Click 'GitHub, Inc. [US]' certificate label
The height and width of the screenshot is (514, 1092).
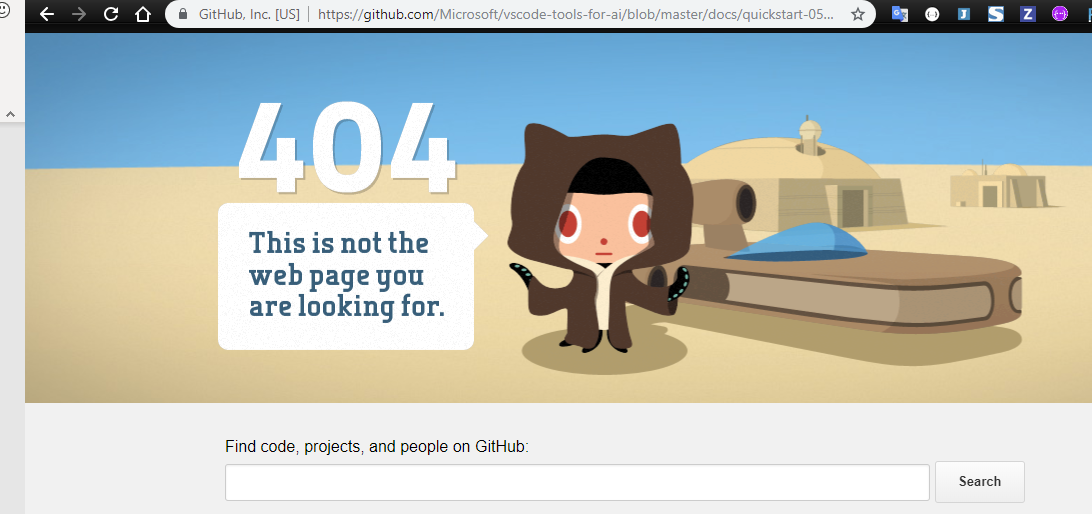pos(249,14)
